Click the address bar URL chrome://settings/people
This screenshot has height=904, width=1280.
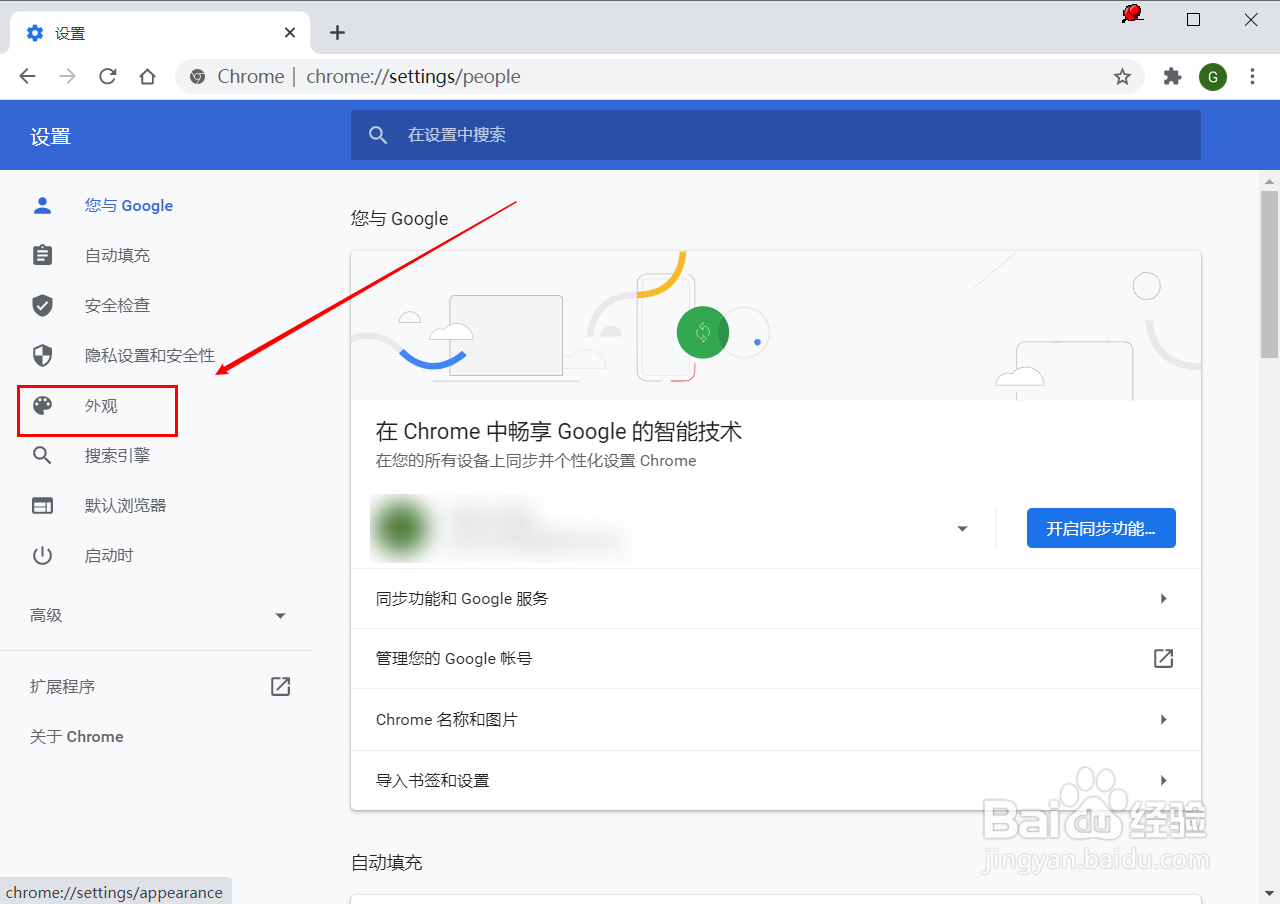point(413,77)
